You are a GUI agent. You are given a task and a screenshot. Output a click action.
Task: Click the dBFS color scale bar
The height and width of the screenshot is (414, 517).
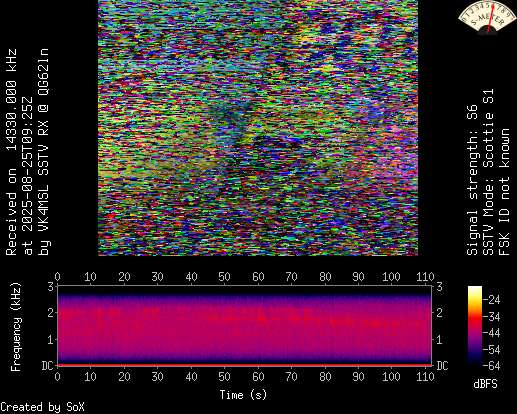pos(475,326)
